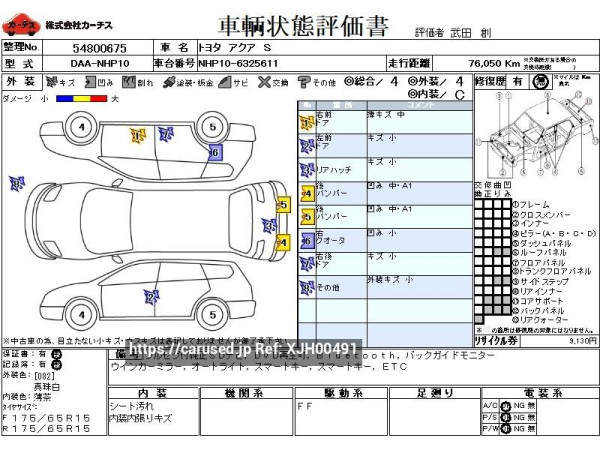Click icon 2 in the 左前ドア table row
Viewport: 600px width, 450px height.
click(307, 146)
